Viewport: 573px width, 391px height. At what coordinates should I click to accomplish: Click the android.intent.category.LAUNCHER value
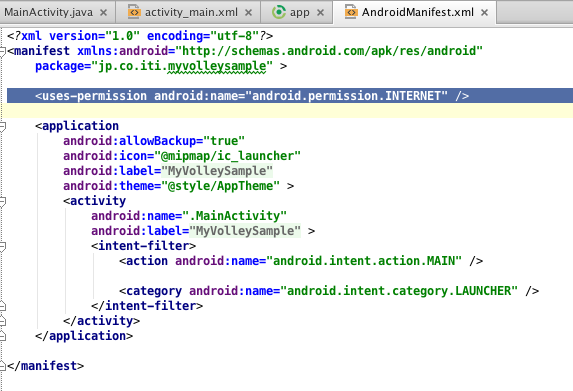tap(399, 291)
